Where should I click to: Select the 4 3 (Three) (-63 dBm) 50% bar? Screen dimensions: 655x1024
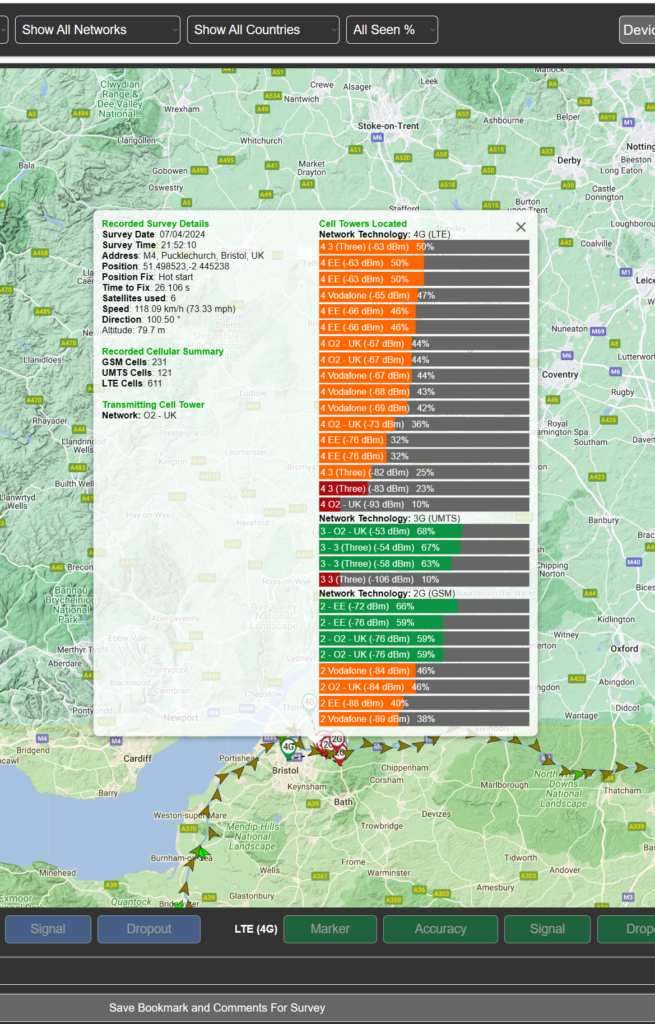424,247
